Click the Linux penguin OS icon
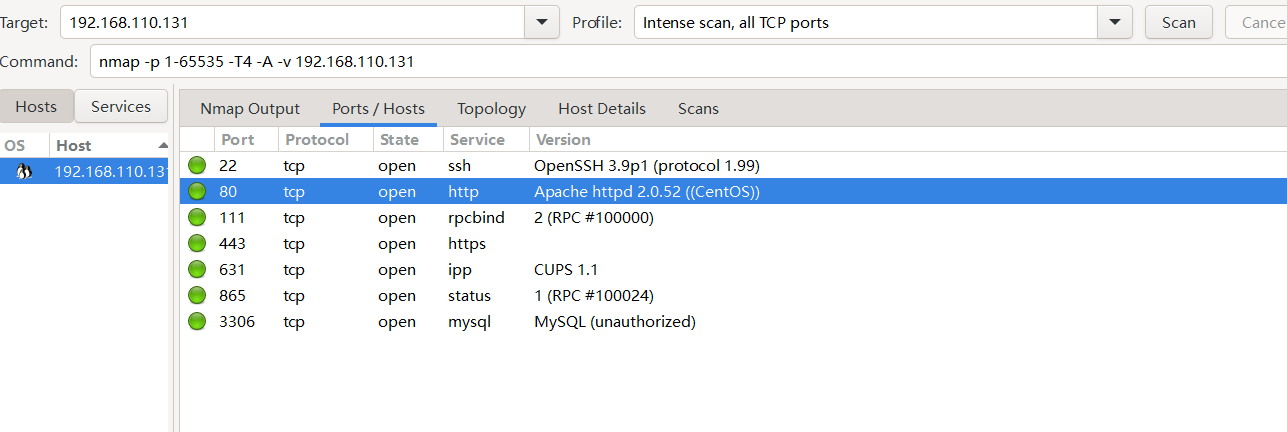The height and width of the screenshot is (432, 1287). click(24, 171)
